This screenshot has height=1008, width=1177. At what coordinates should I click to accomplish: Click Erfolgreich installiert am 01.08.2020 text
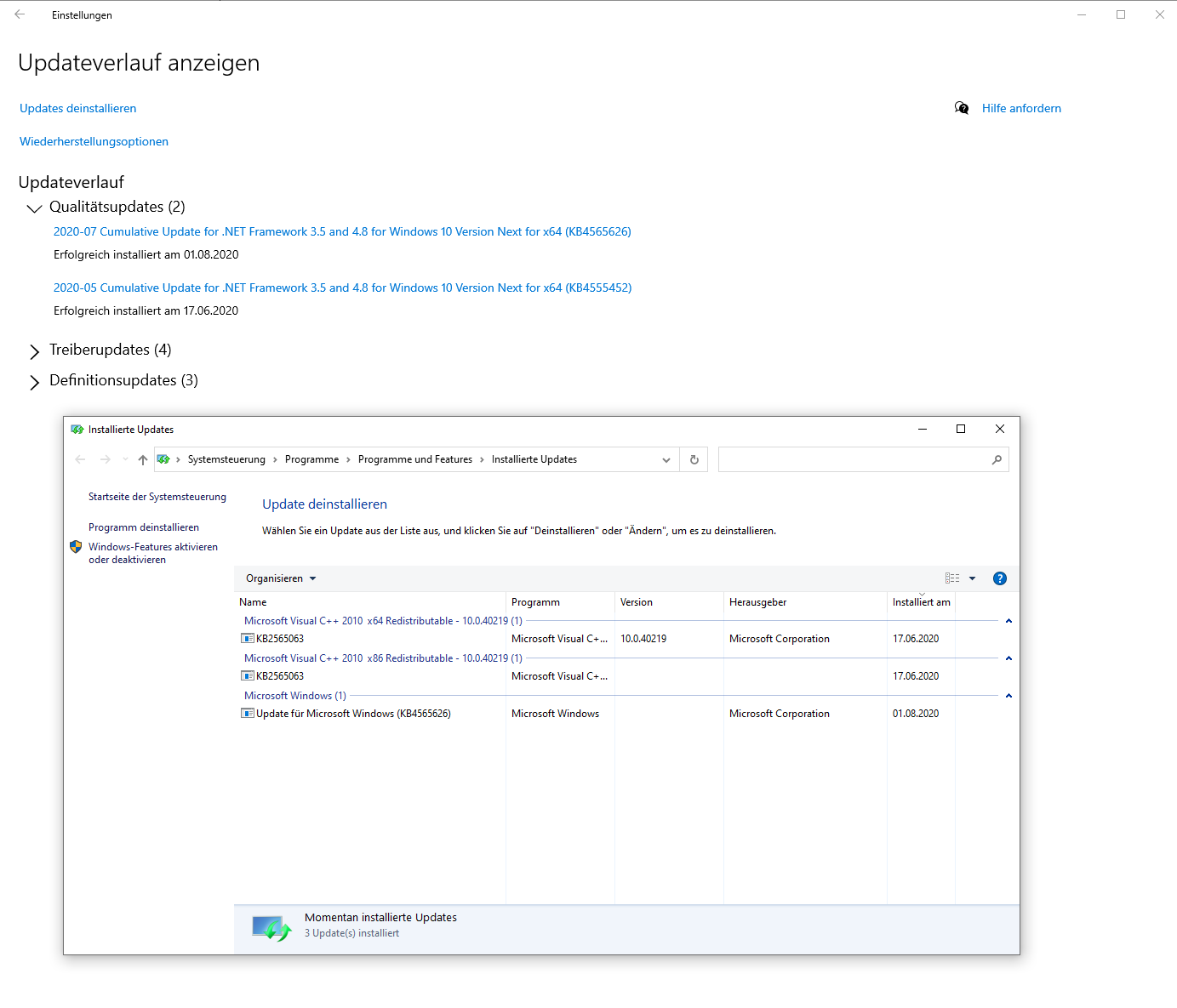coord(146,254)
